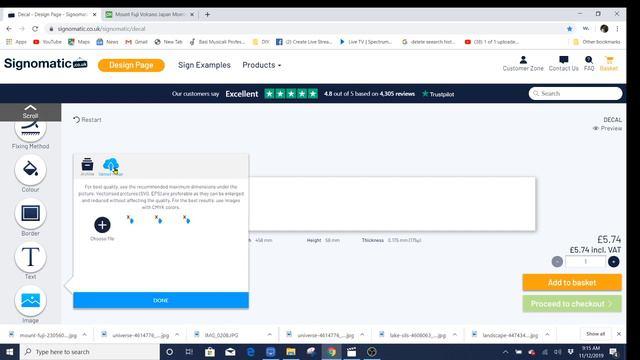Go back in browser history
The image size is (640, 360).
coord(9,29)
